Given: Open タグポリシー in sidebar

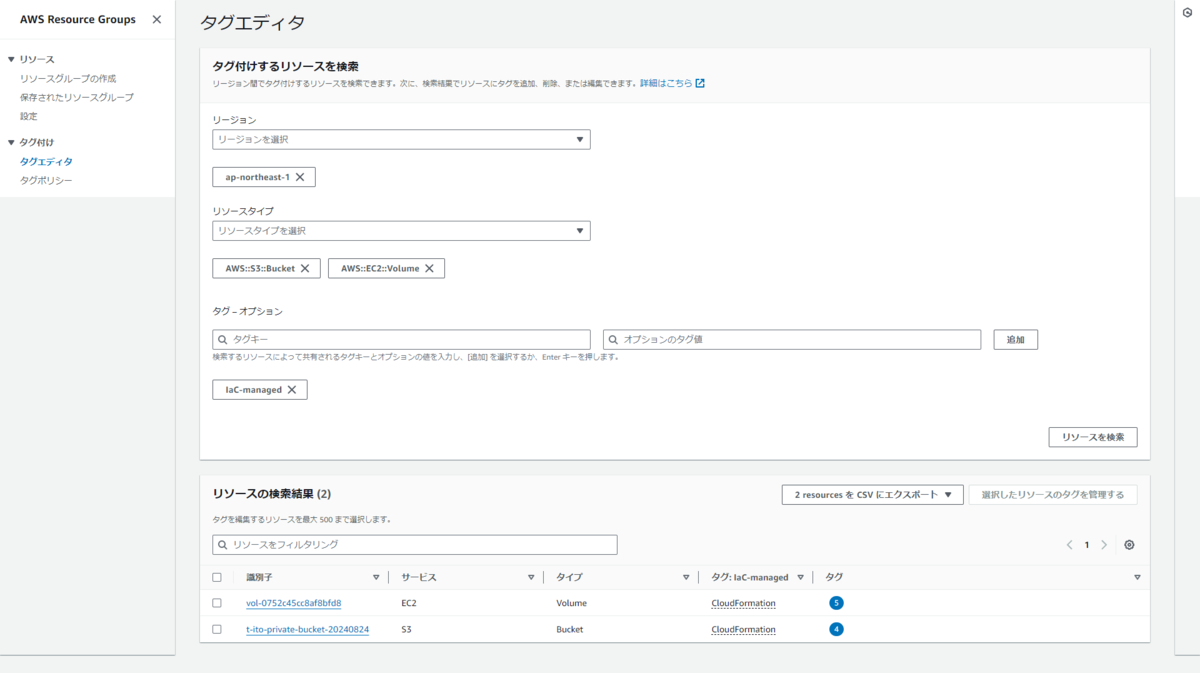Looking at the screenshot, I should click(46, 180).
